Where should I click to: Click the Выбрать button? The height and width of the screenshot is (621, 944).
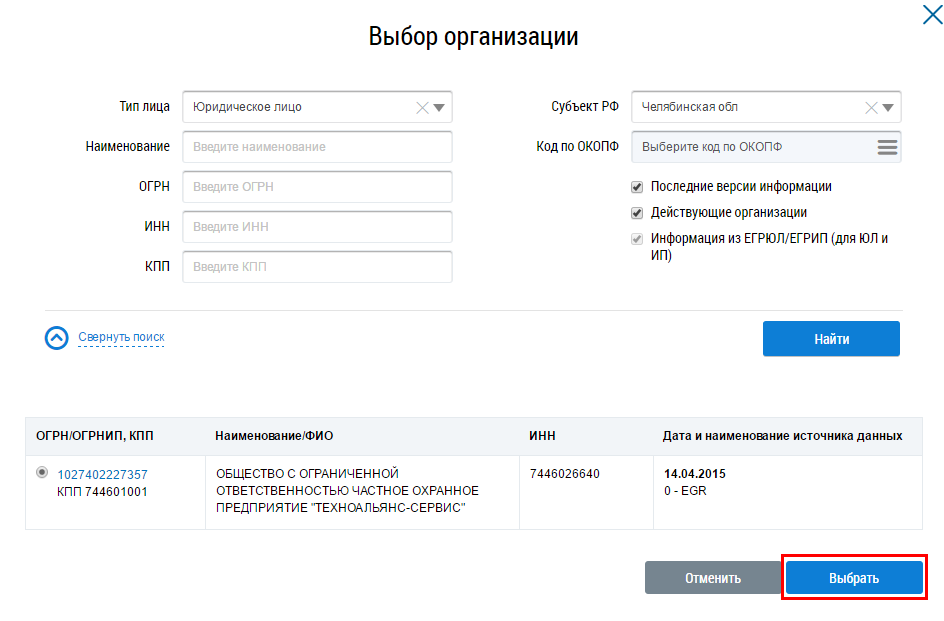(x=854, y=578)
